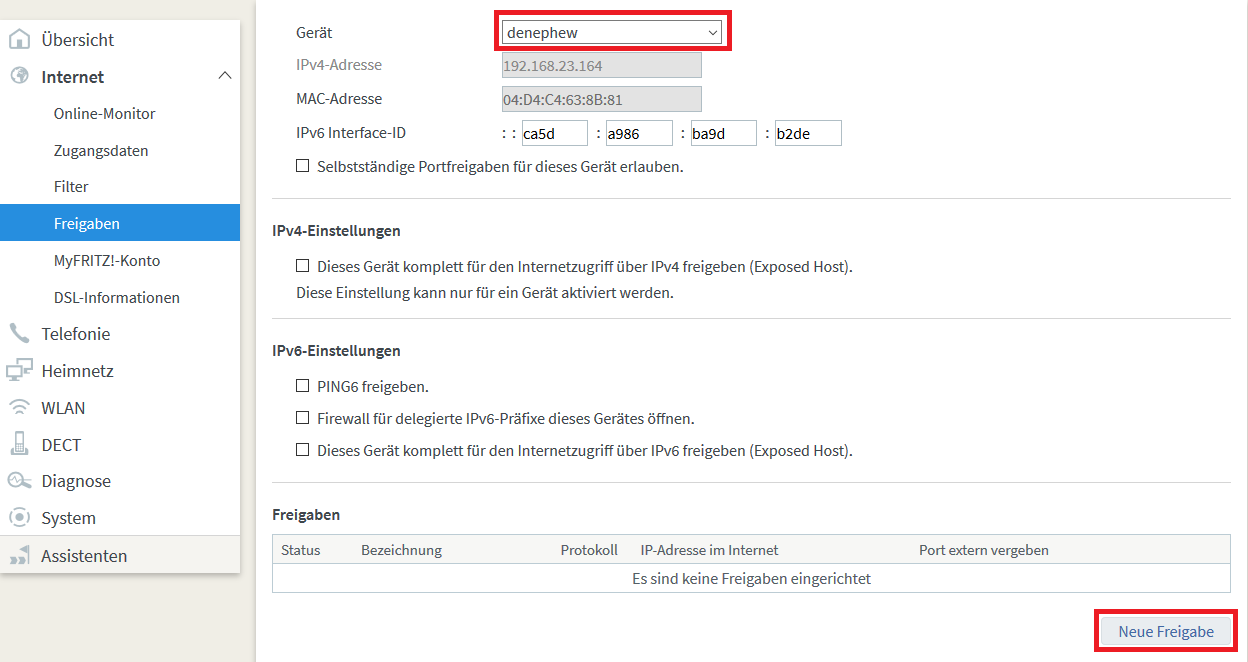Click the Assistenten icon in sidebar
Screen dimensions: 1248x662
coord(19,556)
